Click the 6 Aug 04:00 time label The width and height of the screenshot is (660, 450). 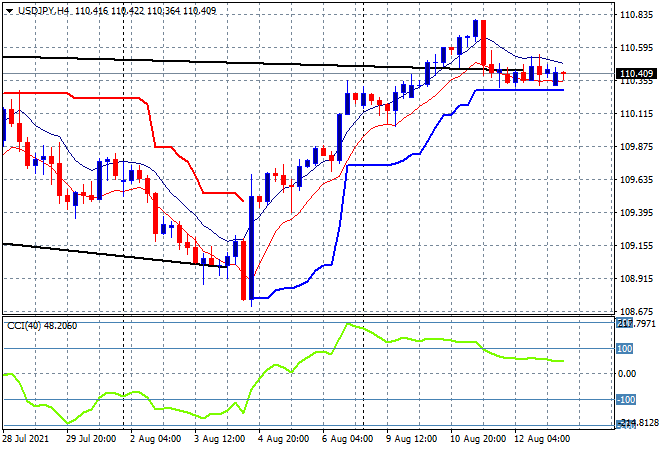tap(348, 439)
